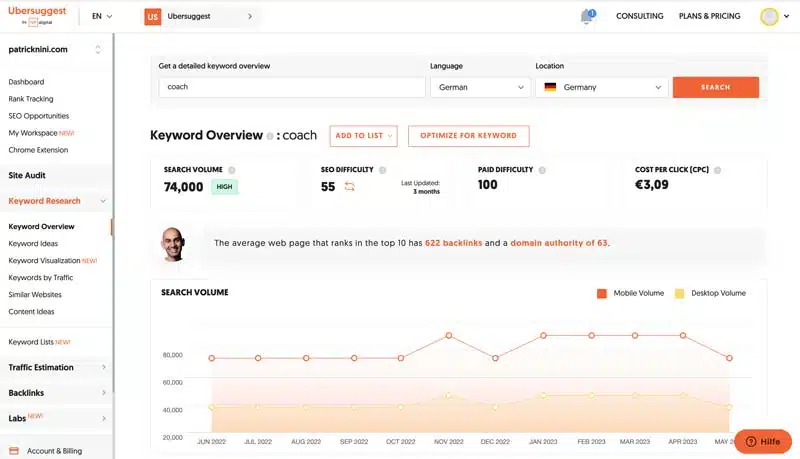
Task: Click the €3,09 CPC value
Action: 652,185
